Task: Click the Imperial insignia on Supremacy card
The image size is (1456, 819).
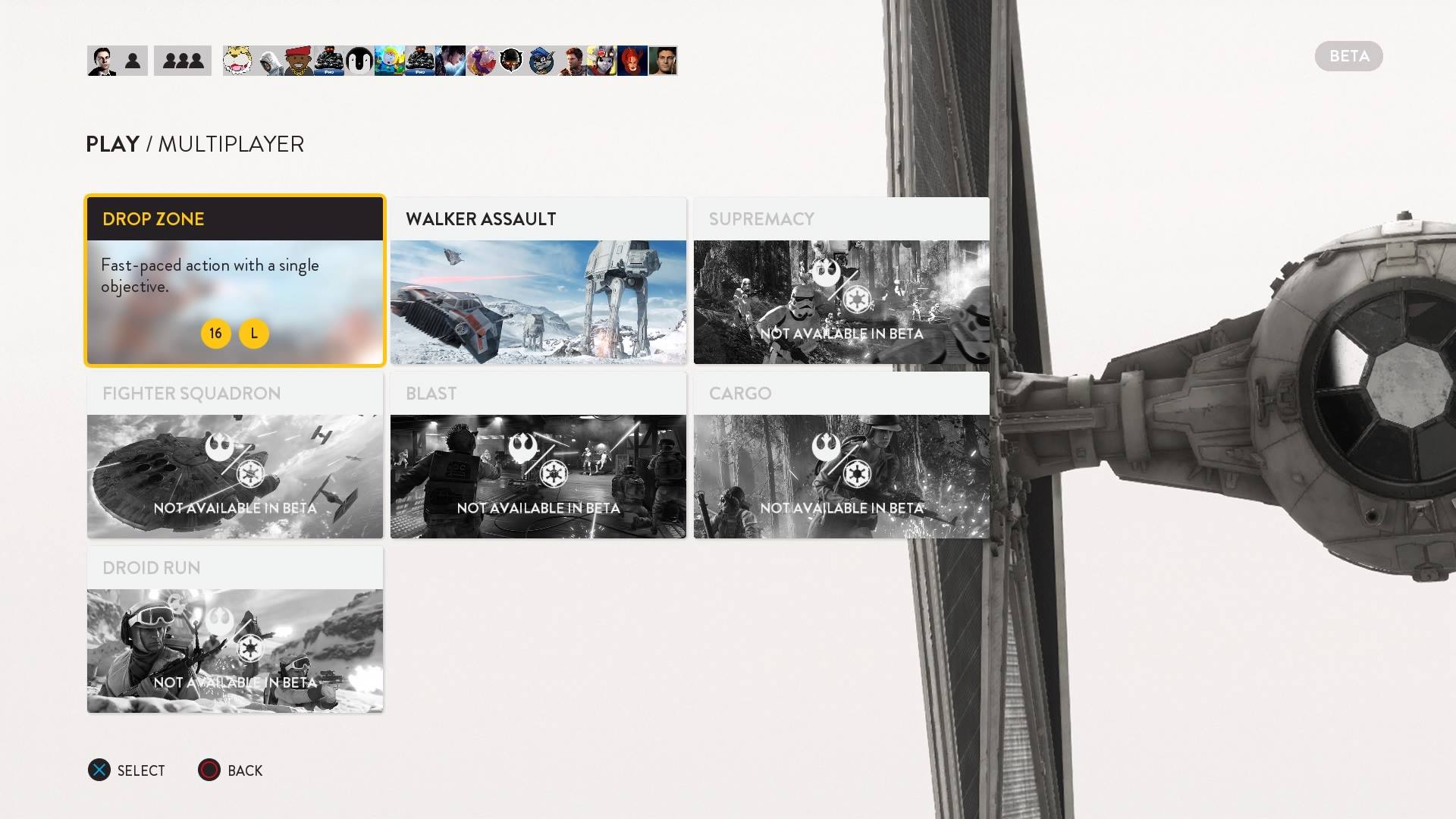Action: 857,300
